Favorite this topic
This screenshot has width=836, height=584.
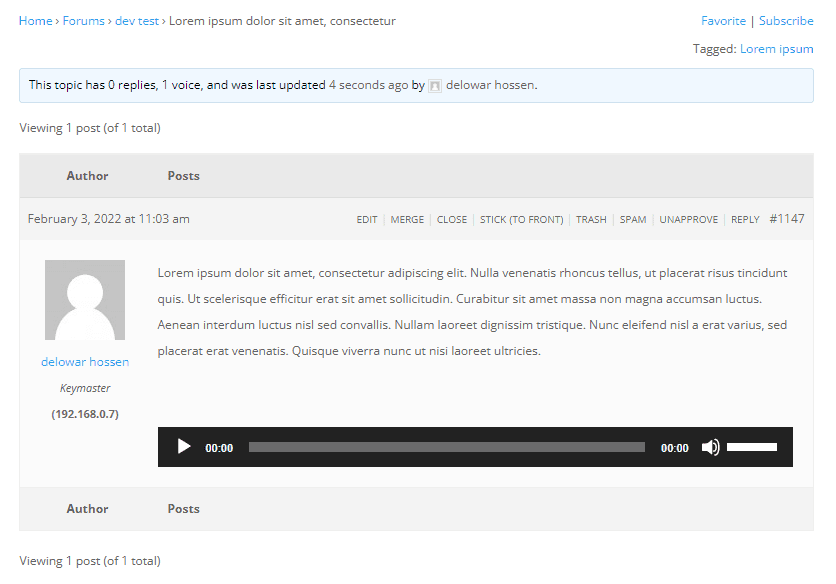(723, 21)
